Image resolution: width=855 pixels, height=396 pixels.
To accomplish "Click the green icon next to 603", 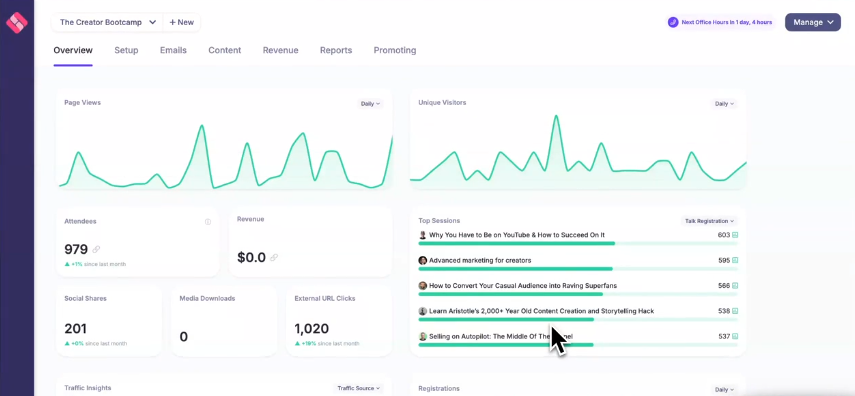I will pyautogui.click(x=735, y=235).
